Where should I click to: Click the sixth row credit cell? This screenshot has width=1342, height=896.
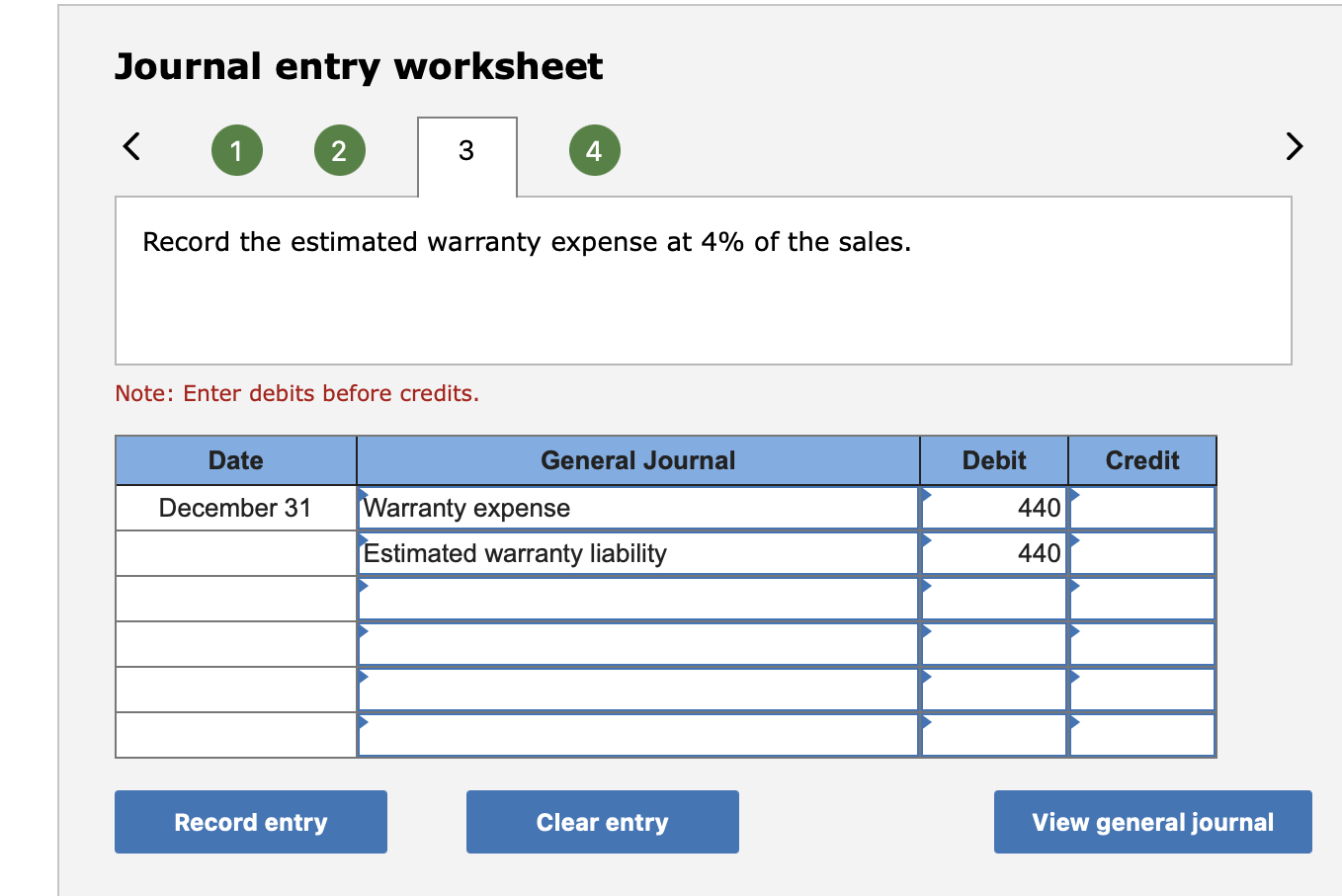coord(1142,735)
